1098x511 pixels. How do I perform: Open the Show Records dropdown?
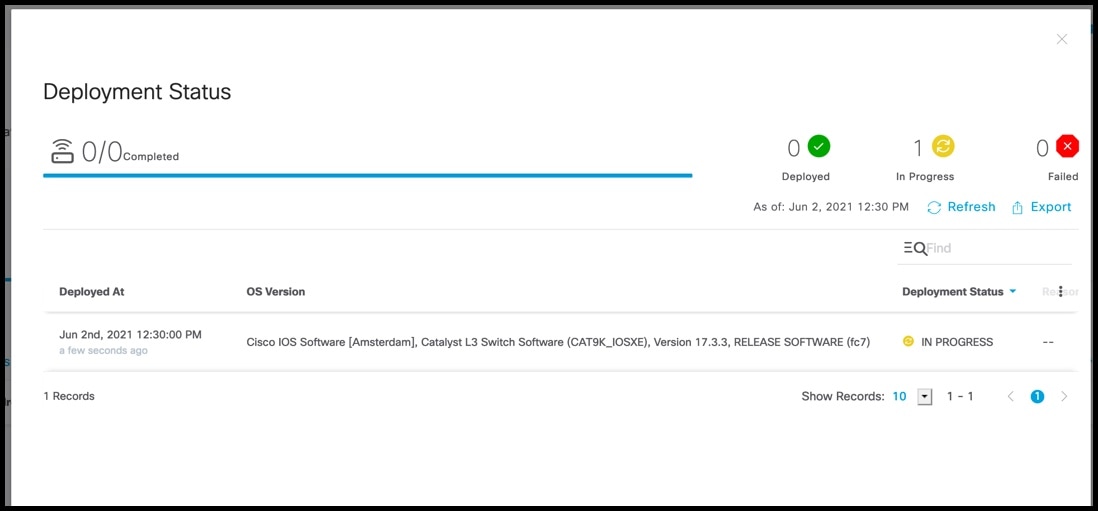pyautogui.click(x=924, y=397)
